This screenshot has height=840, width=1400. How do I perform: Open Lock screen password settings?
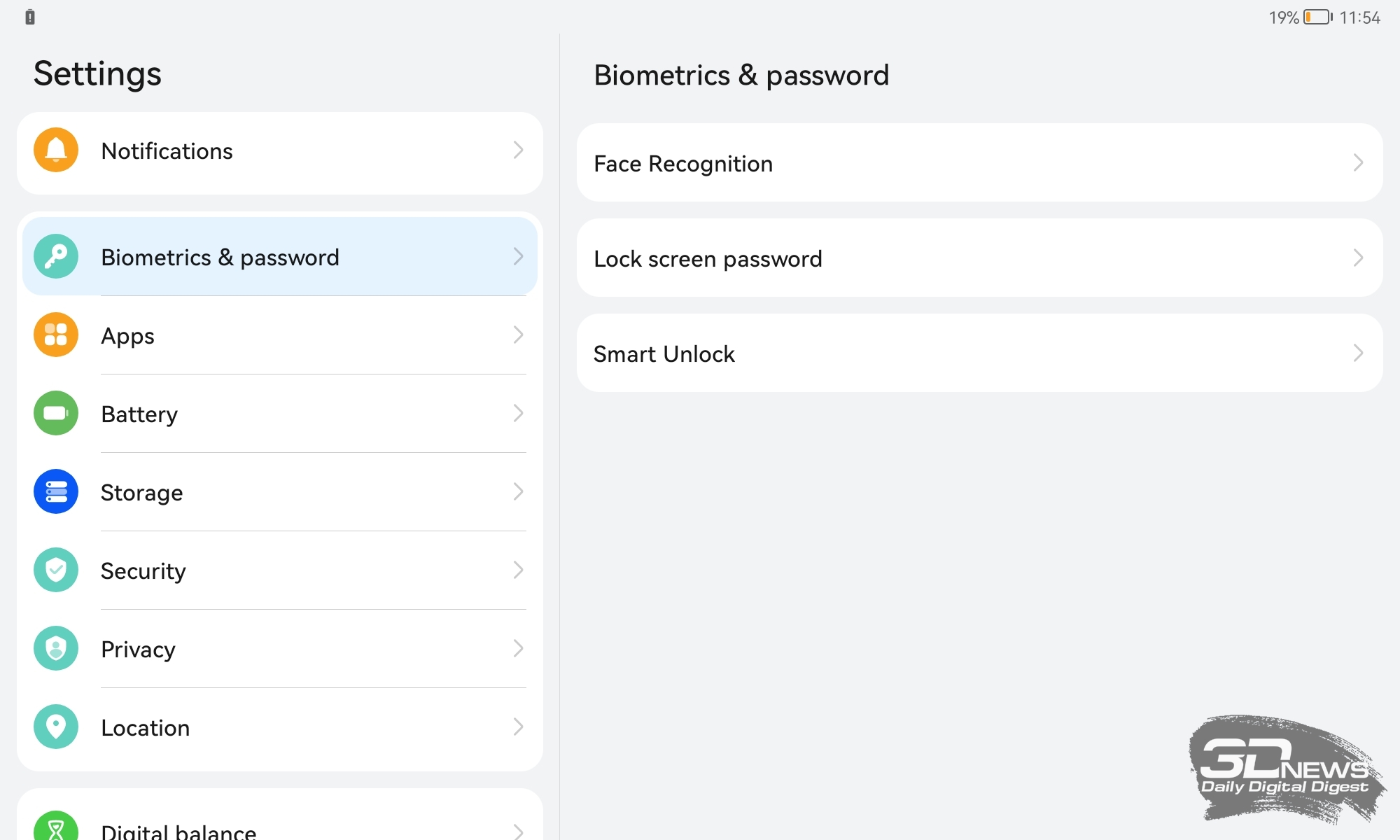[980, 258]
